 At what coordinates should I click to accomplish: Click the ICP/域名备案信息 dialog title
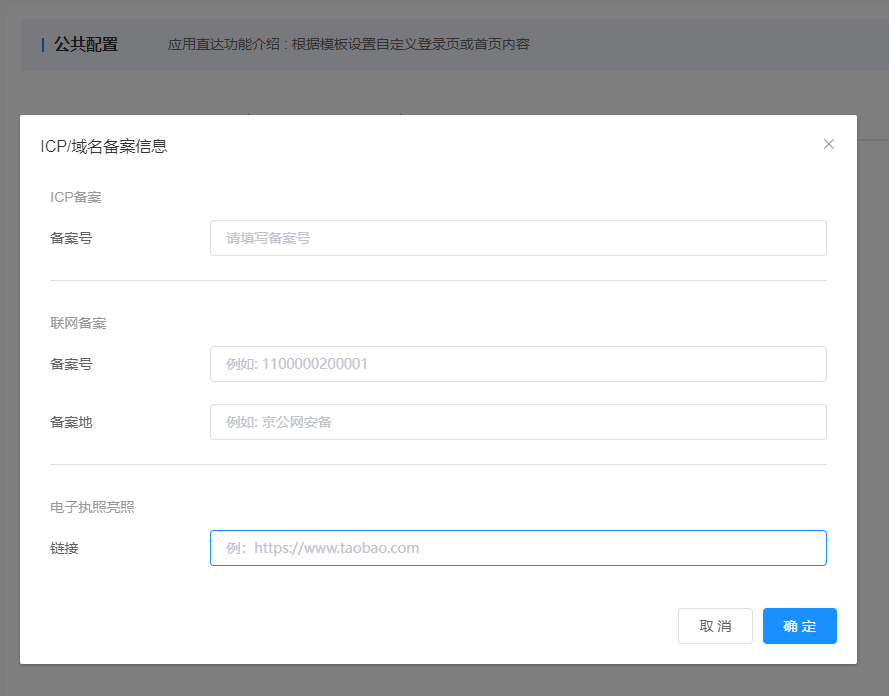(x=104, y=146)
